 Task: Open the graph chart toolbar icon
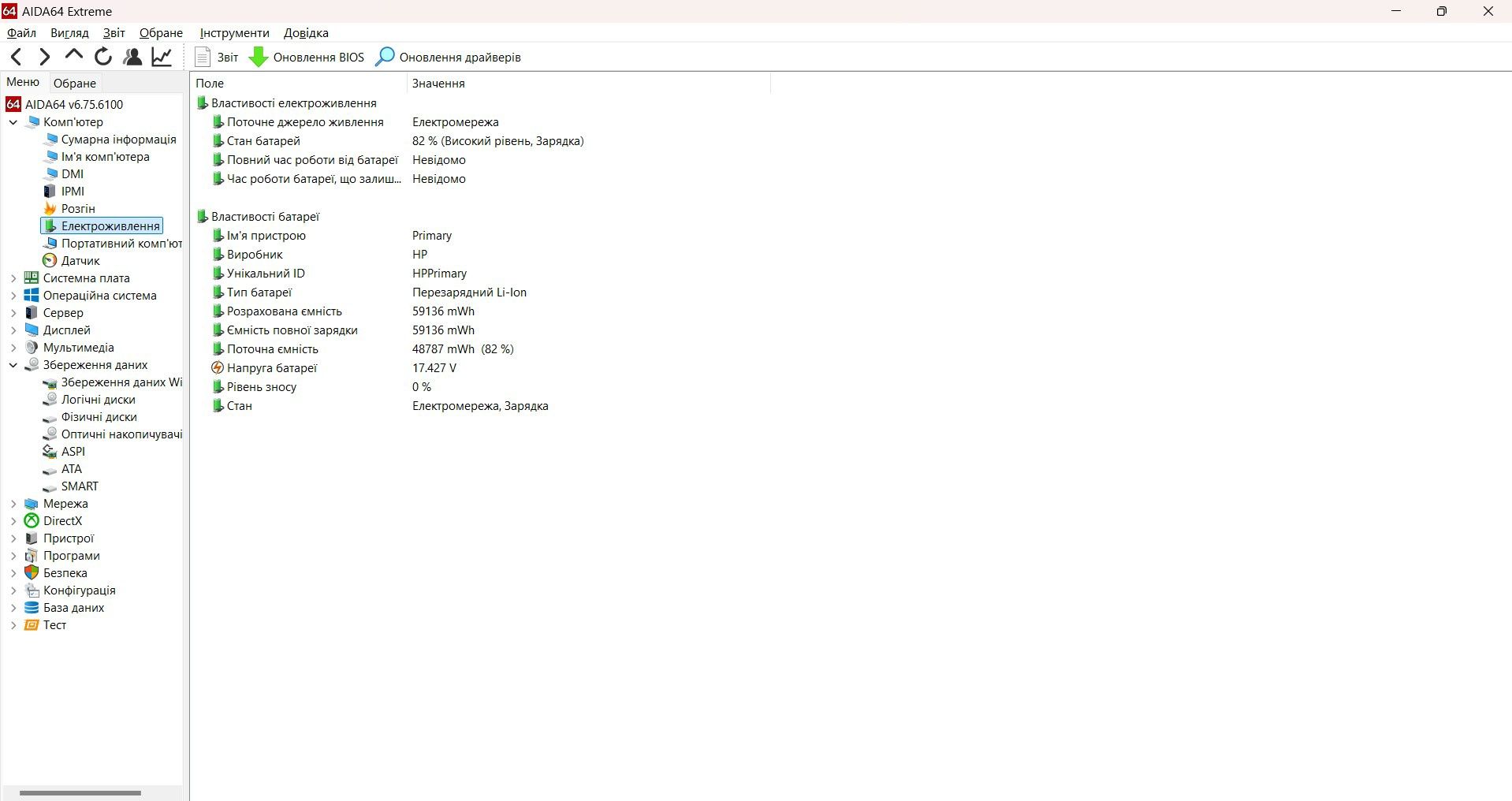162,57
